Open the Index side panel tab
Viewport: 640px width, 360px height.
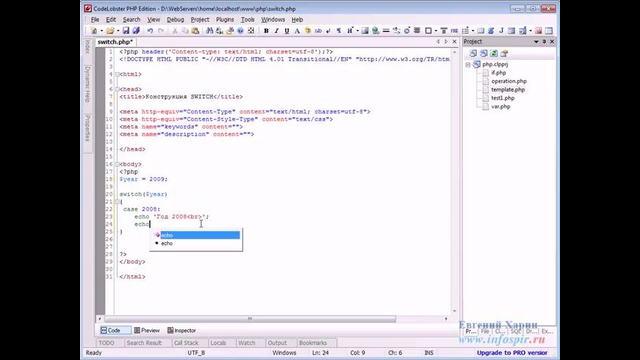click(87, 47)
